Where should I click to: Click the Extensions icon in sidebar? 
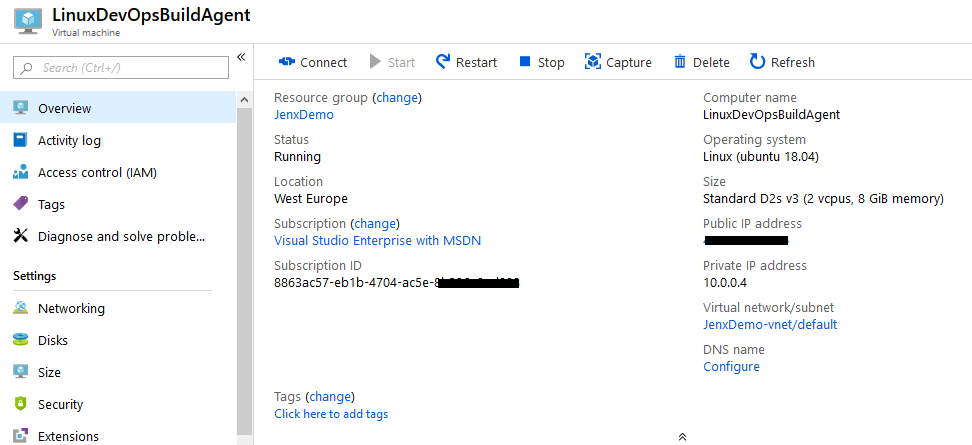[20, 436]
